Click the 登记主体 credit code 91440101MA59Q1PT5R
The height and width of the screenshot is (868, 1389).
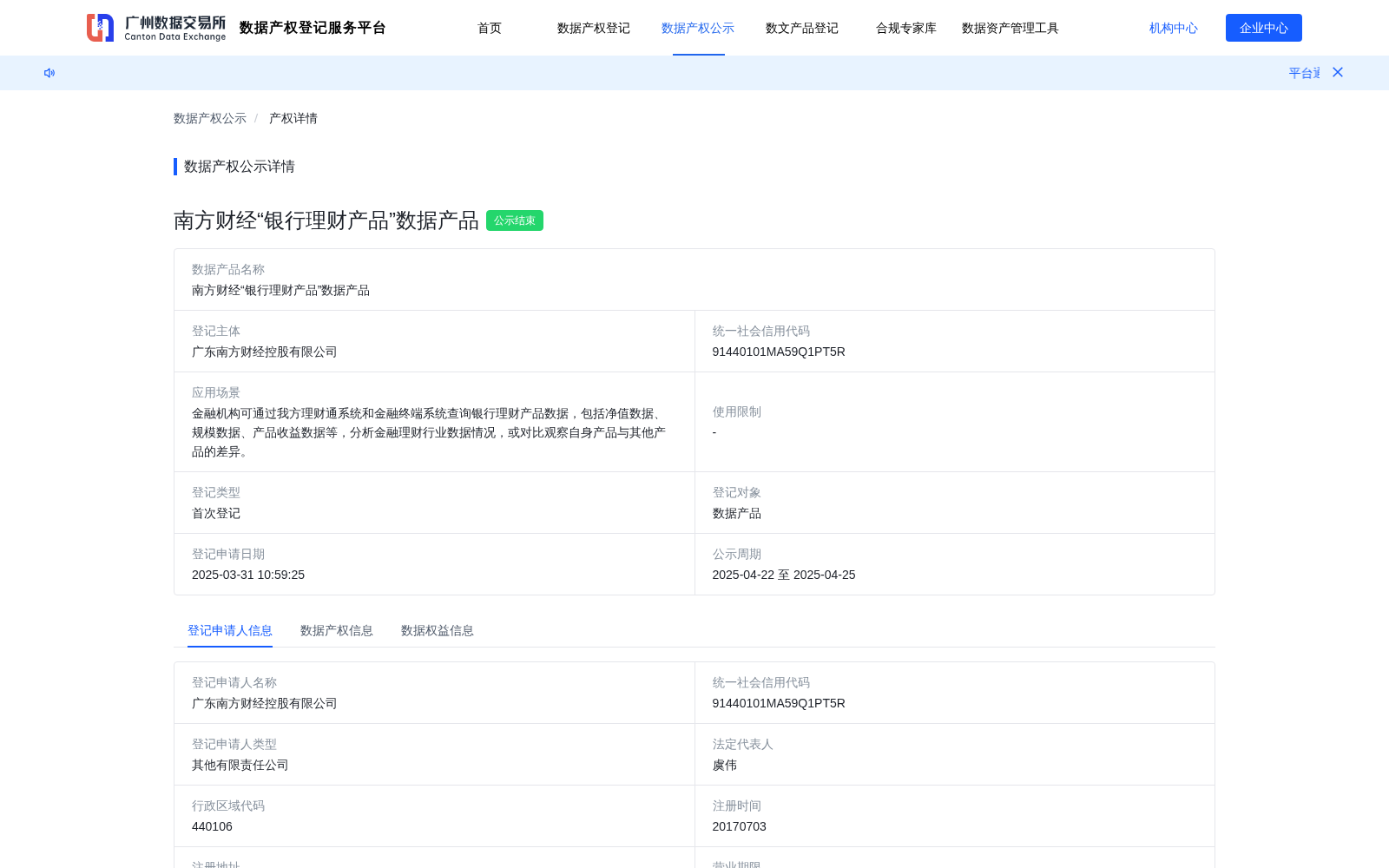[x=779, y=352]
